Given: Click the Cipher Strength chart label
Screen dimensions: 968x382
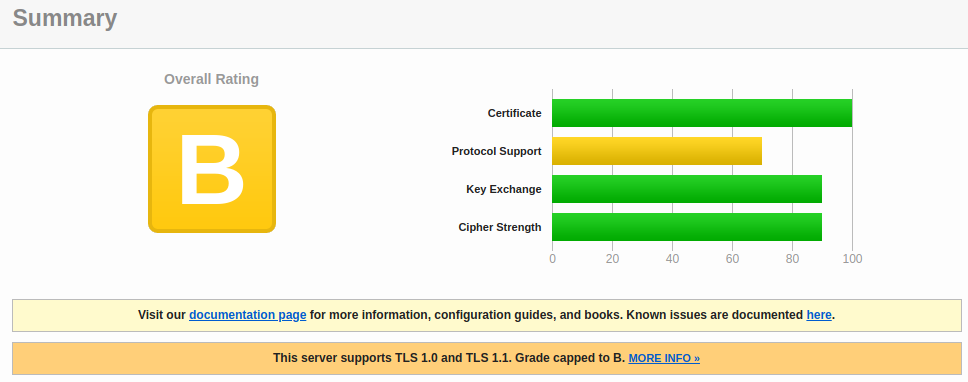Looking at the screenshot, I should coord(499,227).
